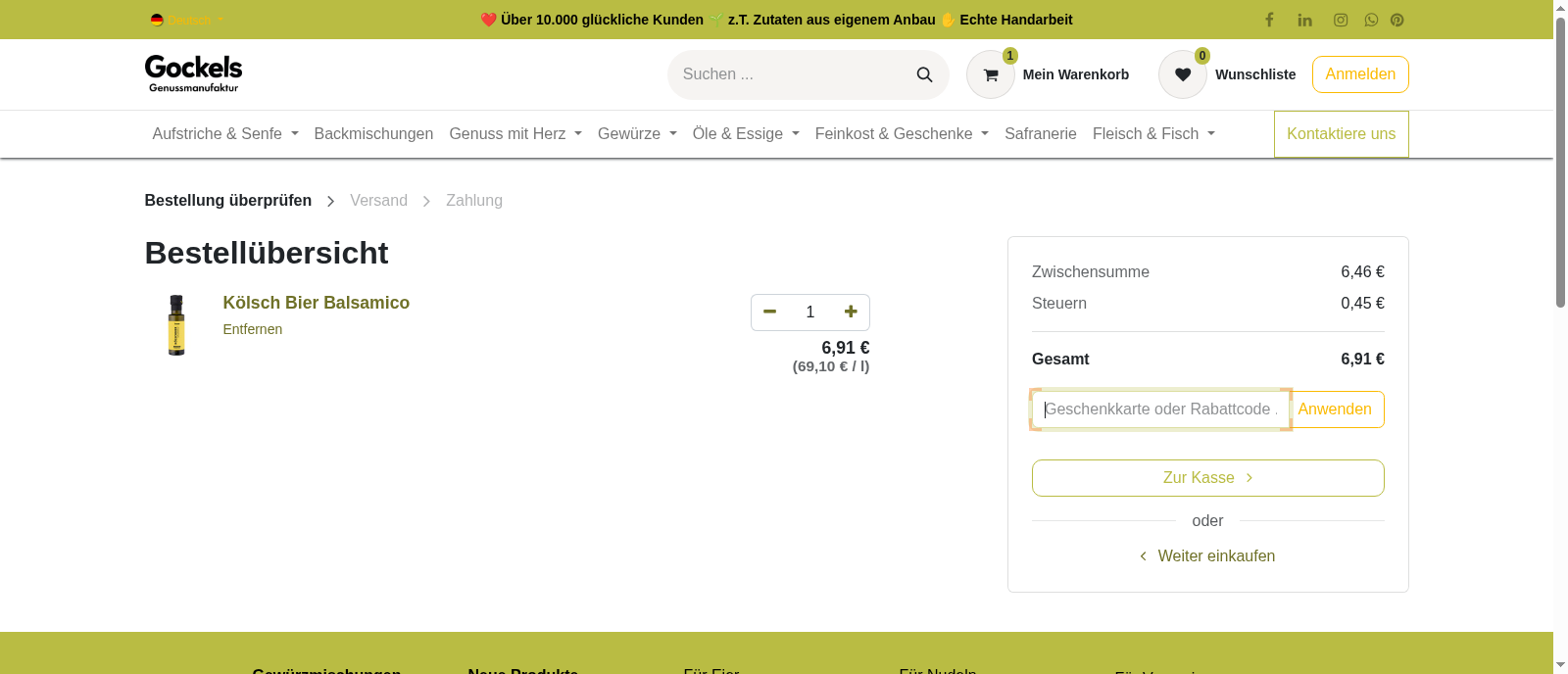1568x674 pixels.
Task: Click the Zwischensumme 6,46 € value
Action: (1362, 272)
